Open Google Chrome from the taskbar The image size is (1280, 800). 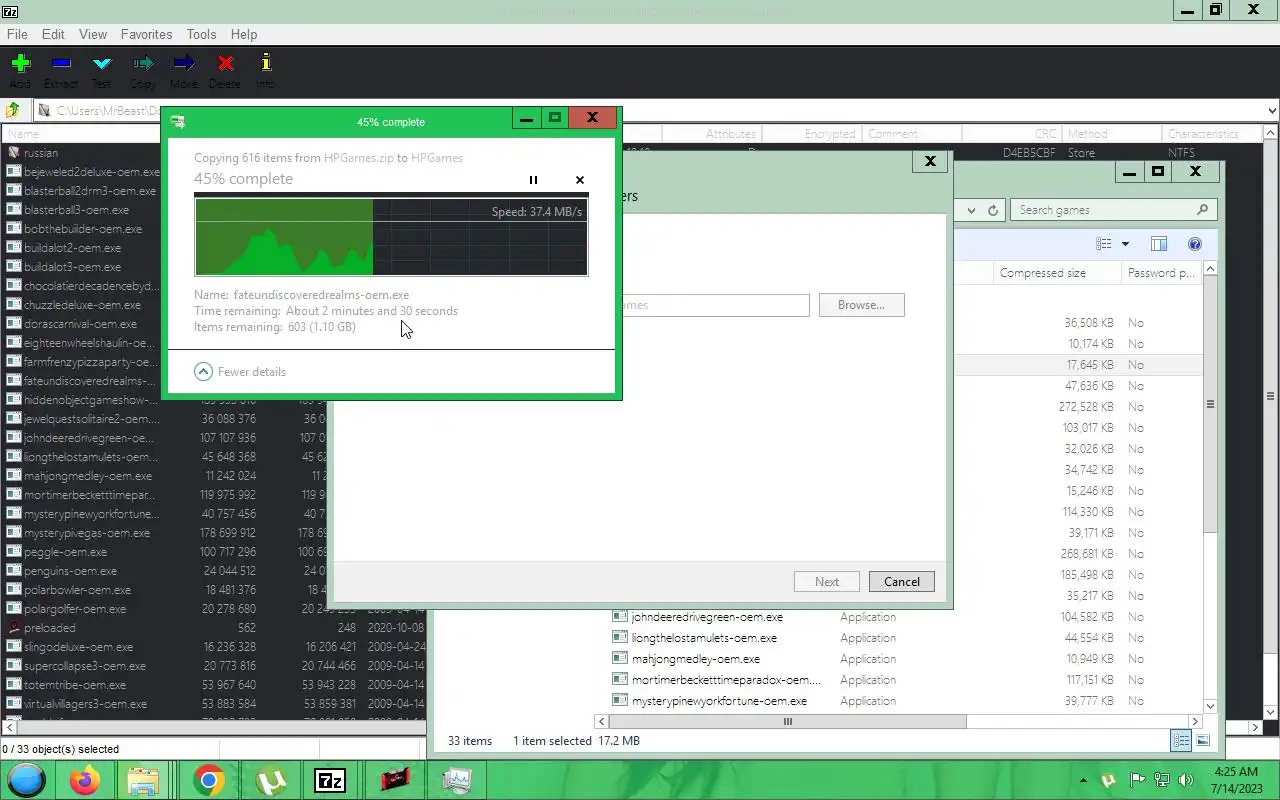[208, 780]
